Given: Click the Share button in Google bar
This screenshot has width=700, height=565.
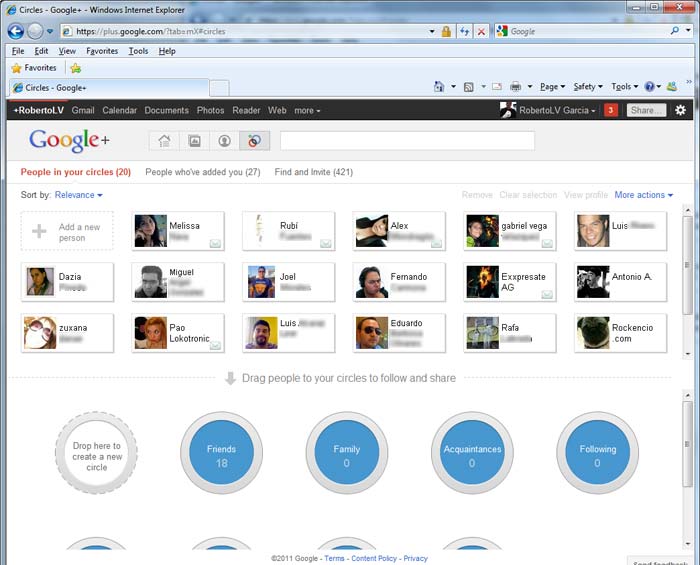Looking at the screenshot, I should click(x=646, y=110).
